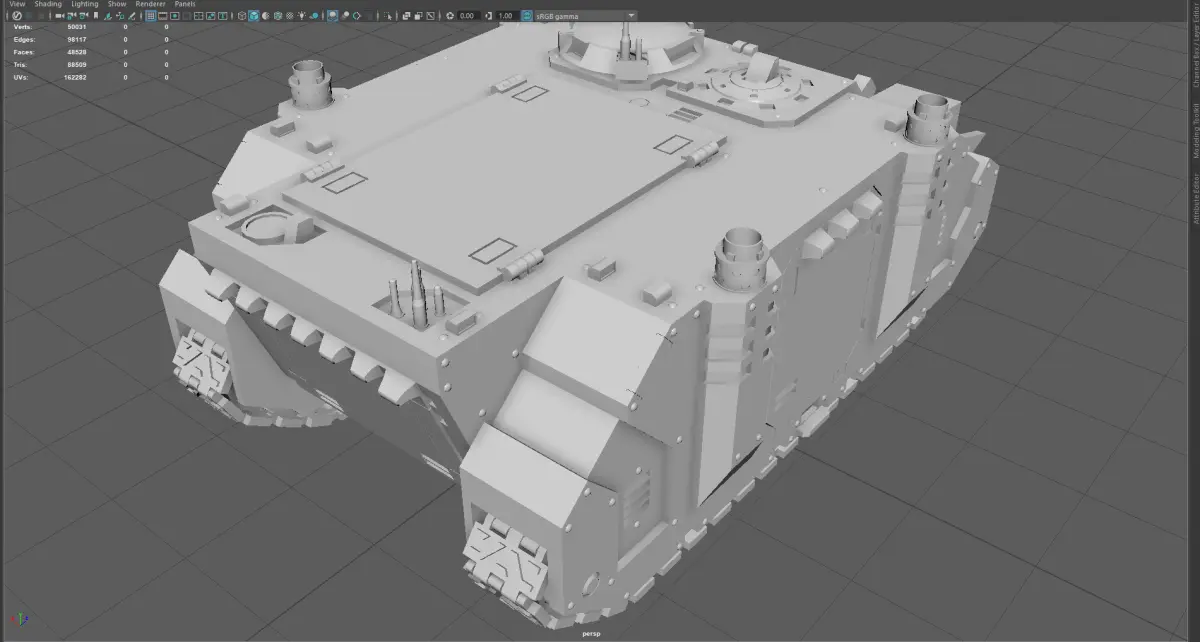The height and width of the screenshot is (642, 1200).
Task: Open the sRGB gamma dropdown
Action: tap(586, 16)
